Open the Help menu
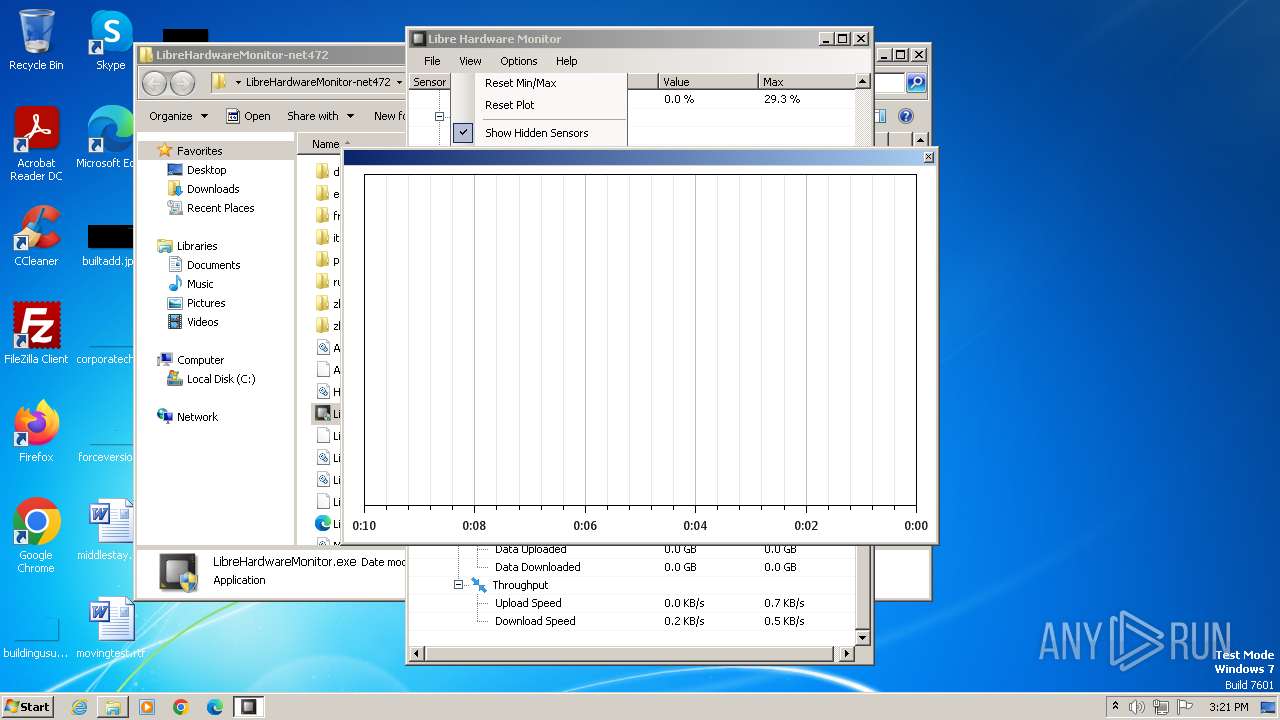The height and width of the screenshot is (720, 1280). point(567,61)
